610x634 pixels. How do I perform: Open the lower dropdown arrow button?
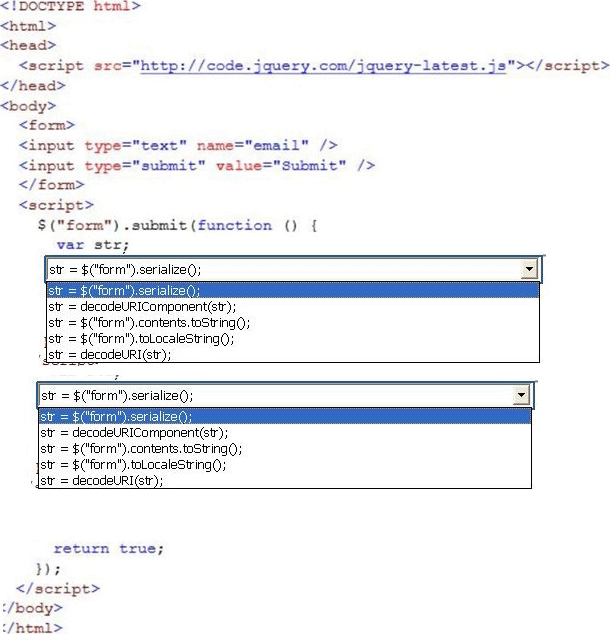pos(520,396)
